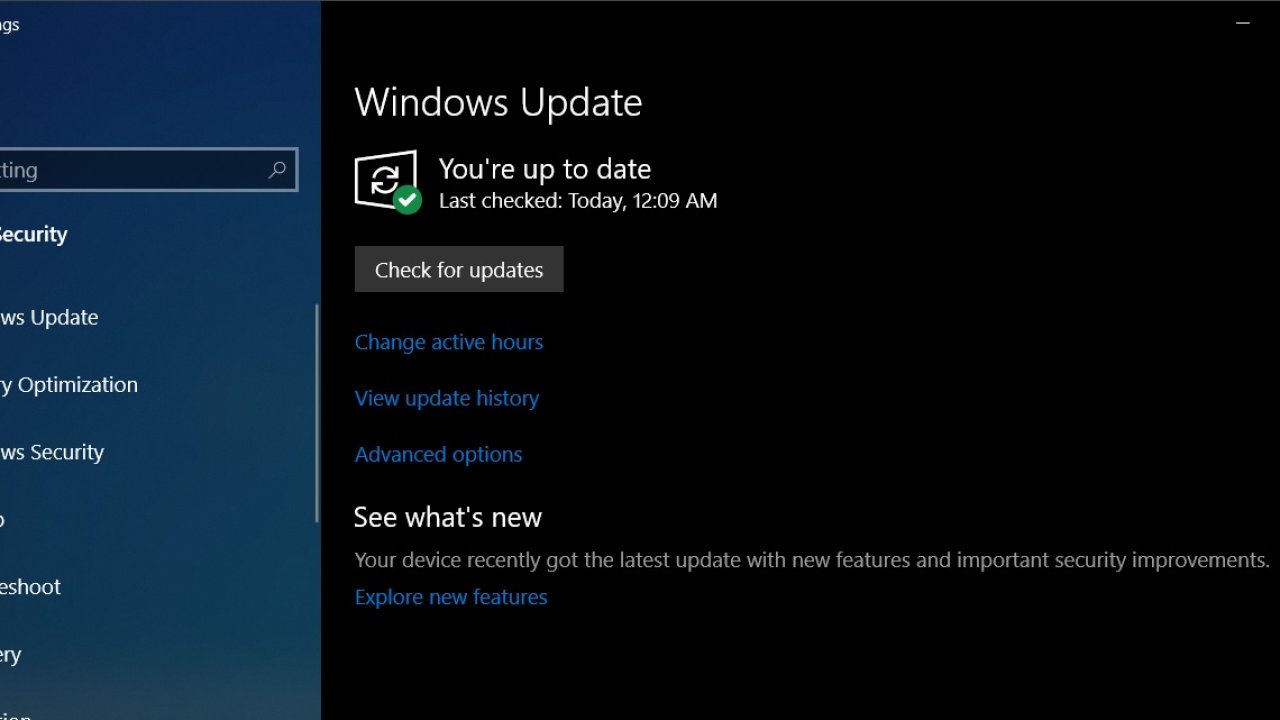Open the Change active hours link
Screen dimensions: 1280x720
point(449,342)
